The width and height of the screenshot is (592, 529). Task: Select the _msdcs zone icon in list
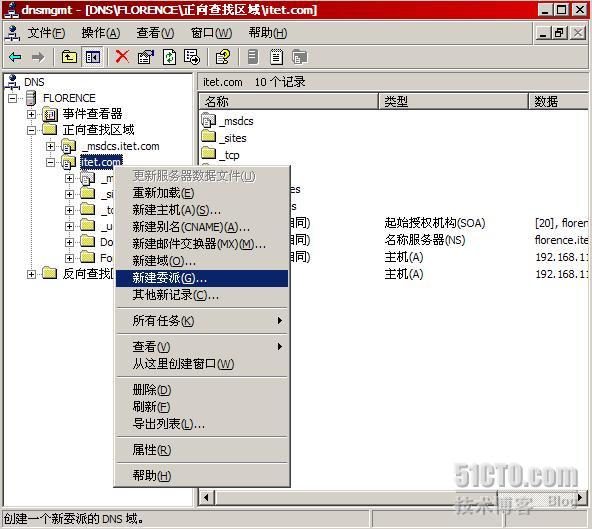208,121
